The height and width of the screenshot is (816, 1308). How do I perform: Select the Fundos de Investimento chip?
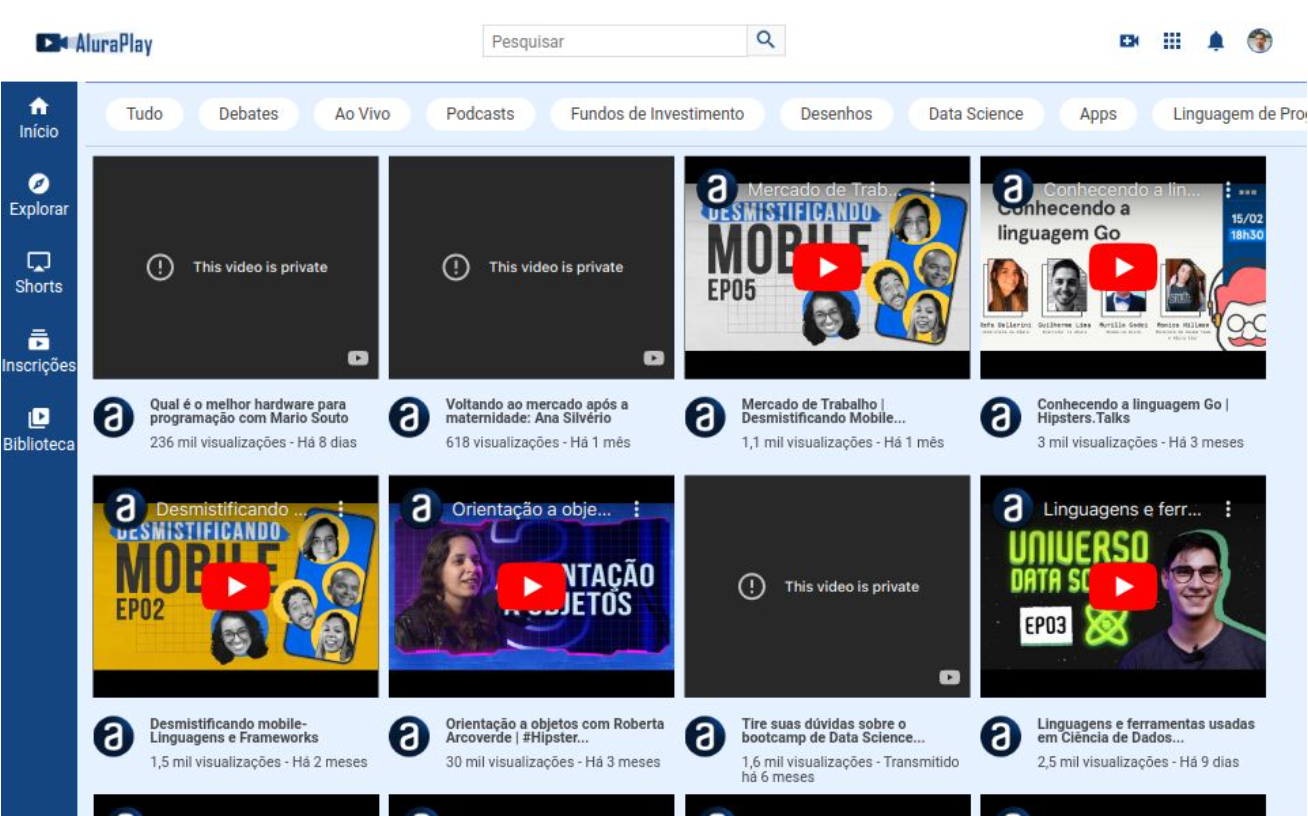657,114
